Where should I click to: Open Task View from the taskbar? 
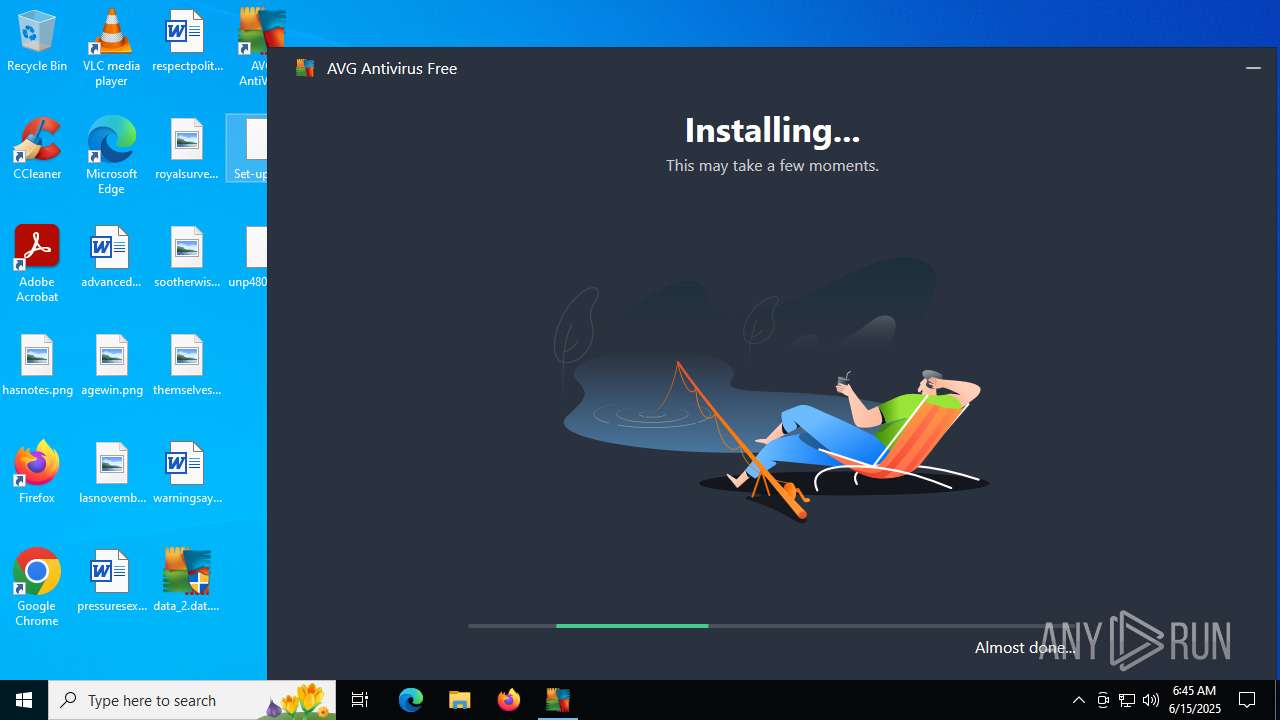[x=360, y=700]
